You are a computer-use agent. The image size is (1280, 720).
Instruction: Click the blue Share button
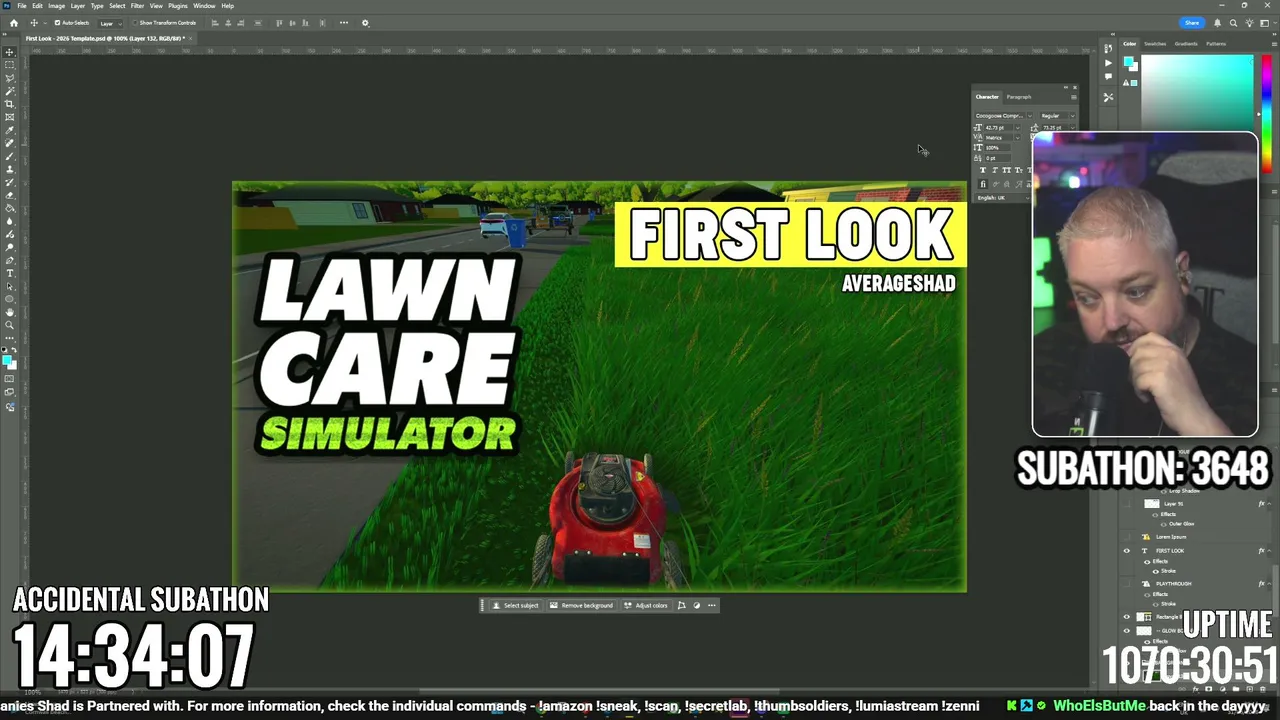[x=1192, y=23]
